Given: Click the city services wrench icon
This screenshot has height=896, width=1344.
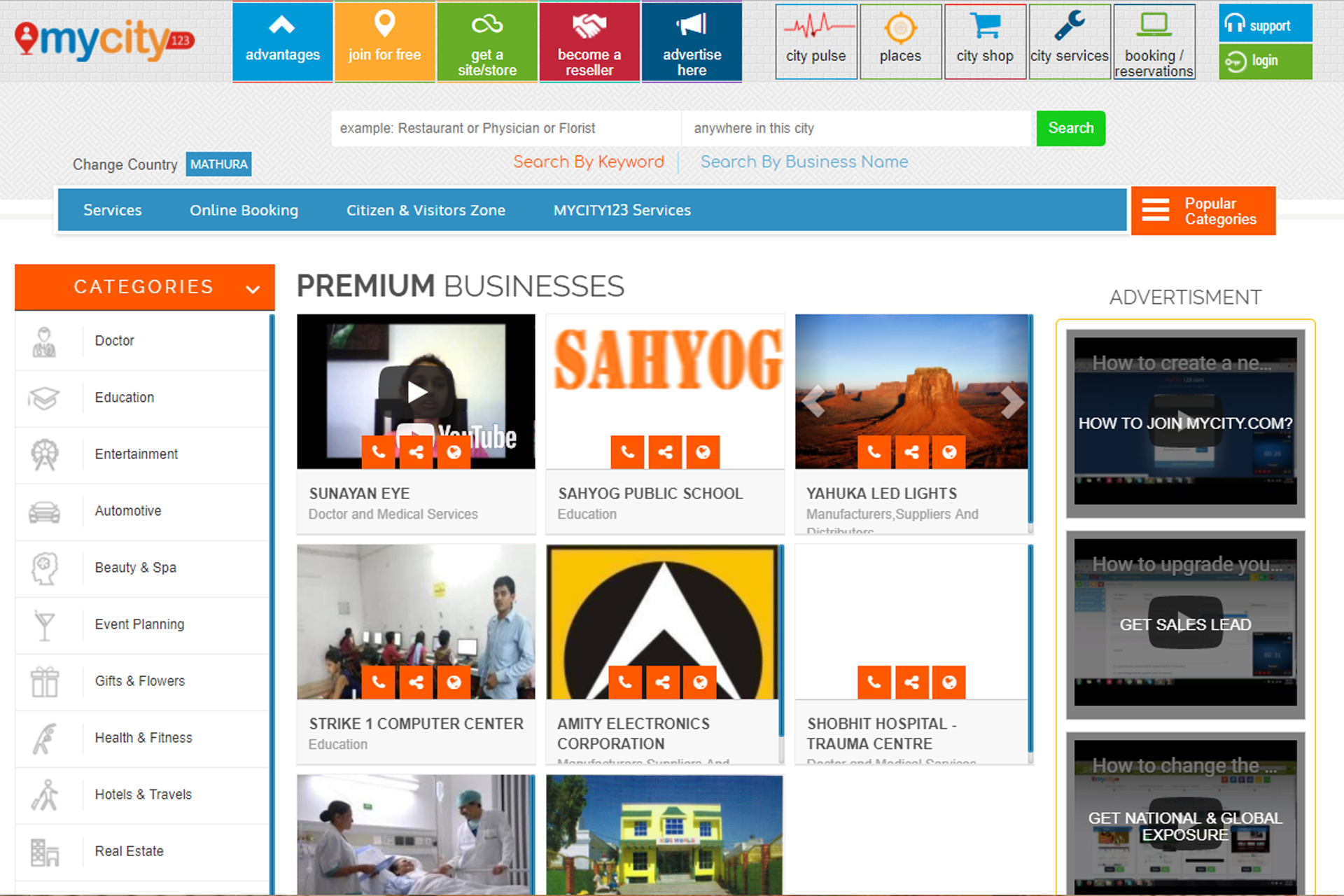Looking at the screenshot, I should click(1069, 27).
